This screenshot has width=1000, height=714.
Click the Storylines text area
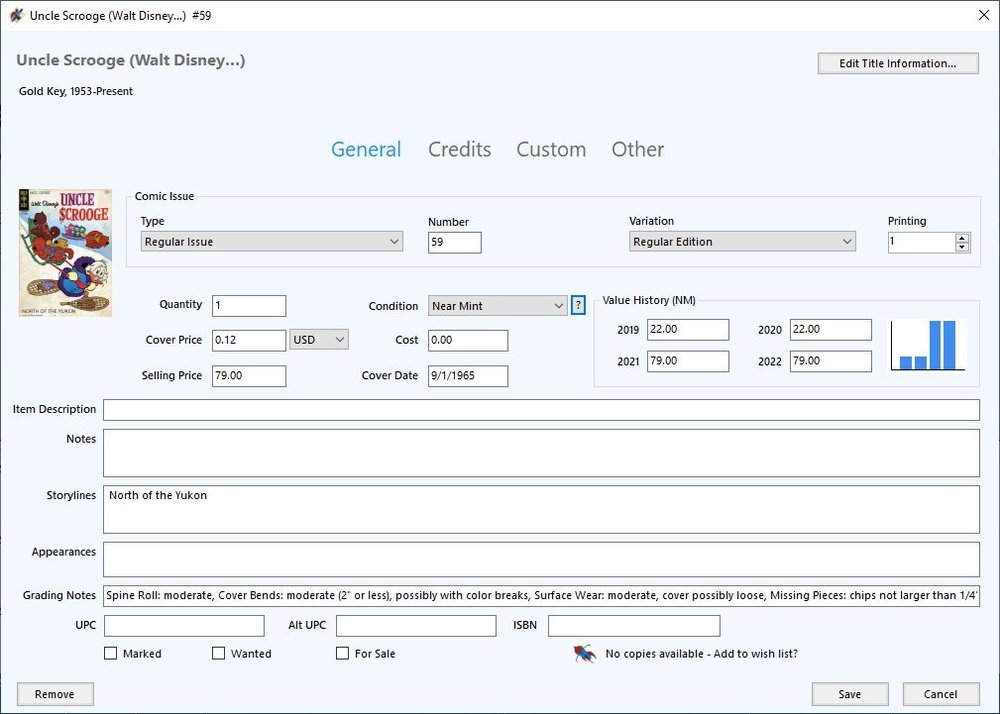(x=541, y=509)
